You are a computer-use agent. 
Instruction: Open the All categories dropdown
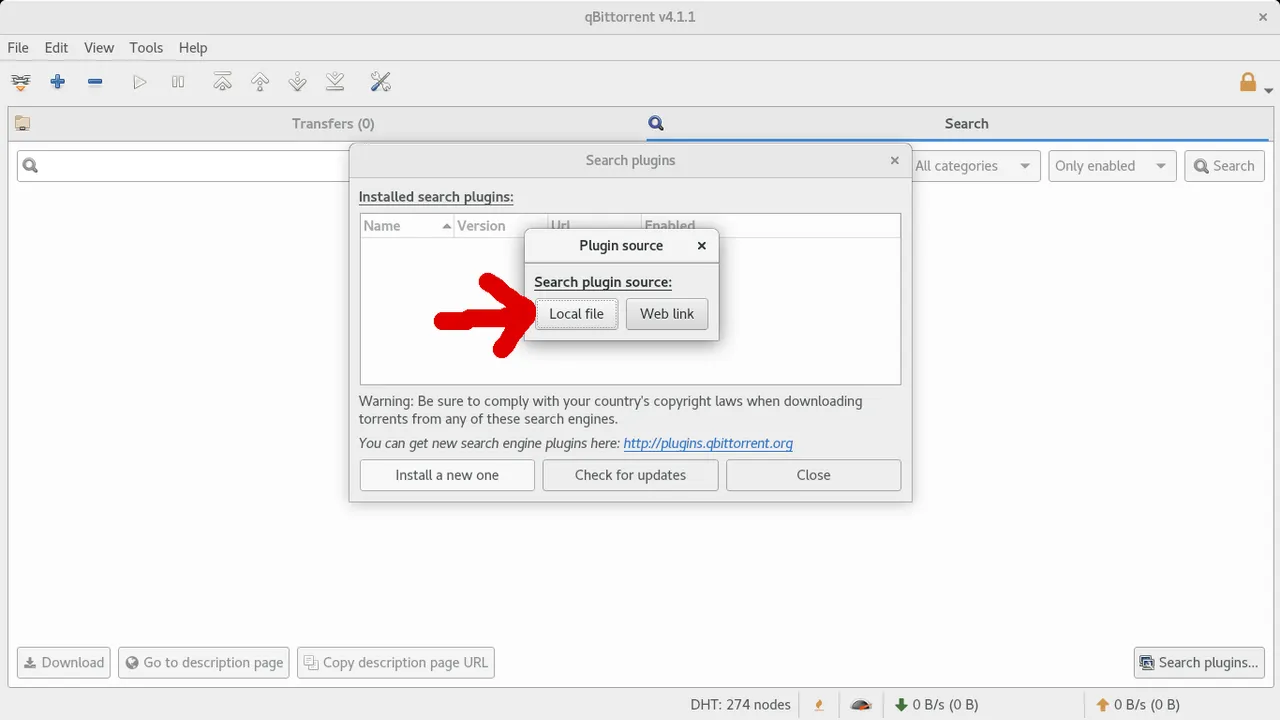[975, 165]
